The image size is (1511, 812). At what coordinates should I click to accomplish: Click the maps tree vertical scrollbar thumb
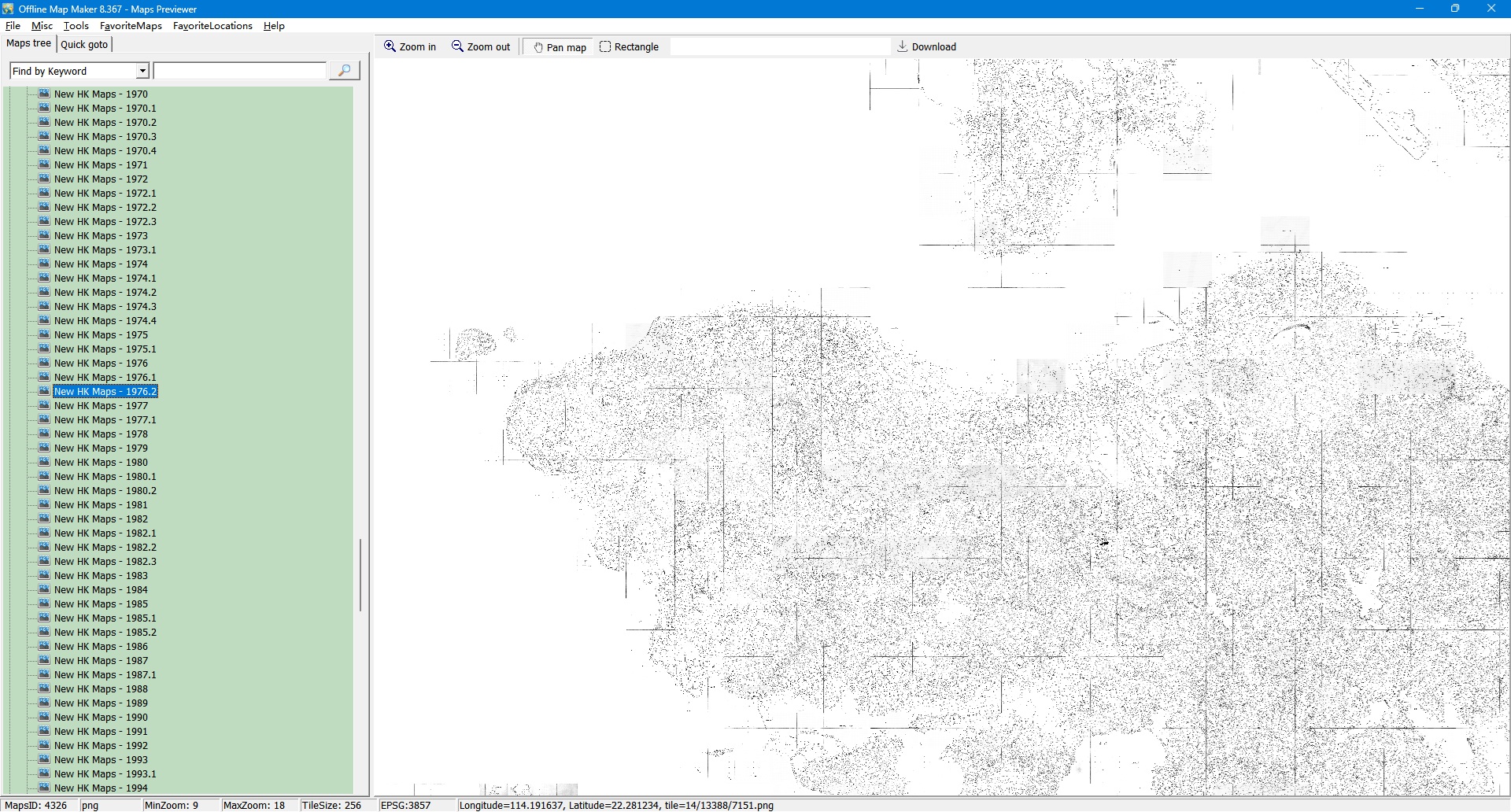tap(360, 574)
